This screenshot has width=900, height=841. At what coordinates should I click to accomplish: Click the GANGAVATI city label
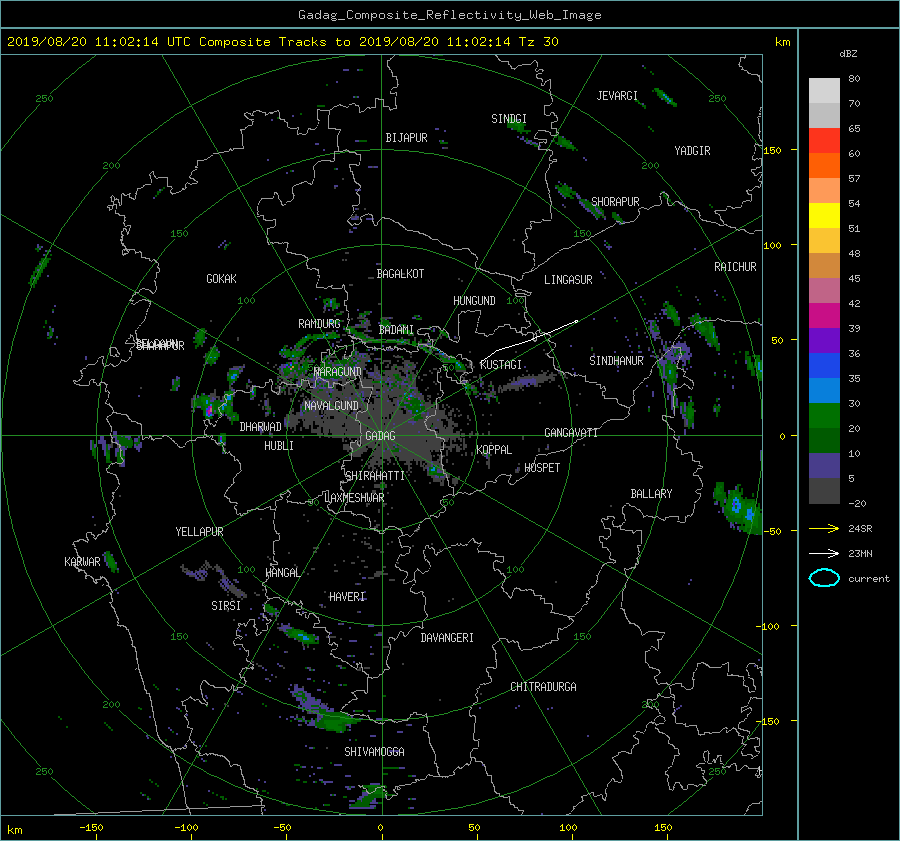click(x=571, y=433)
